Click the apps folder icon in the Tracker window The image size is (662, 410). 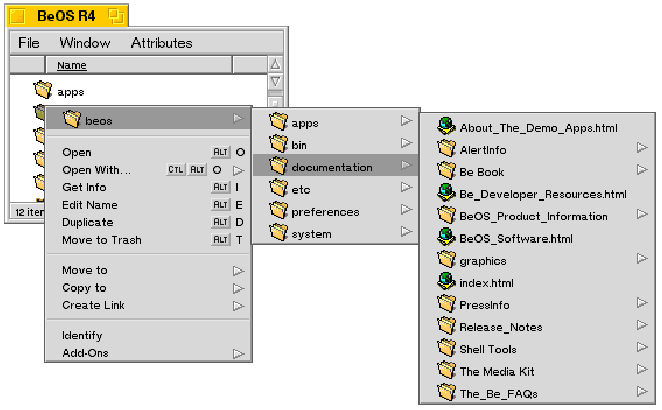tap(43, 90)
